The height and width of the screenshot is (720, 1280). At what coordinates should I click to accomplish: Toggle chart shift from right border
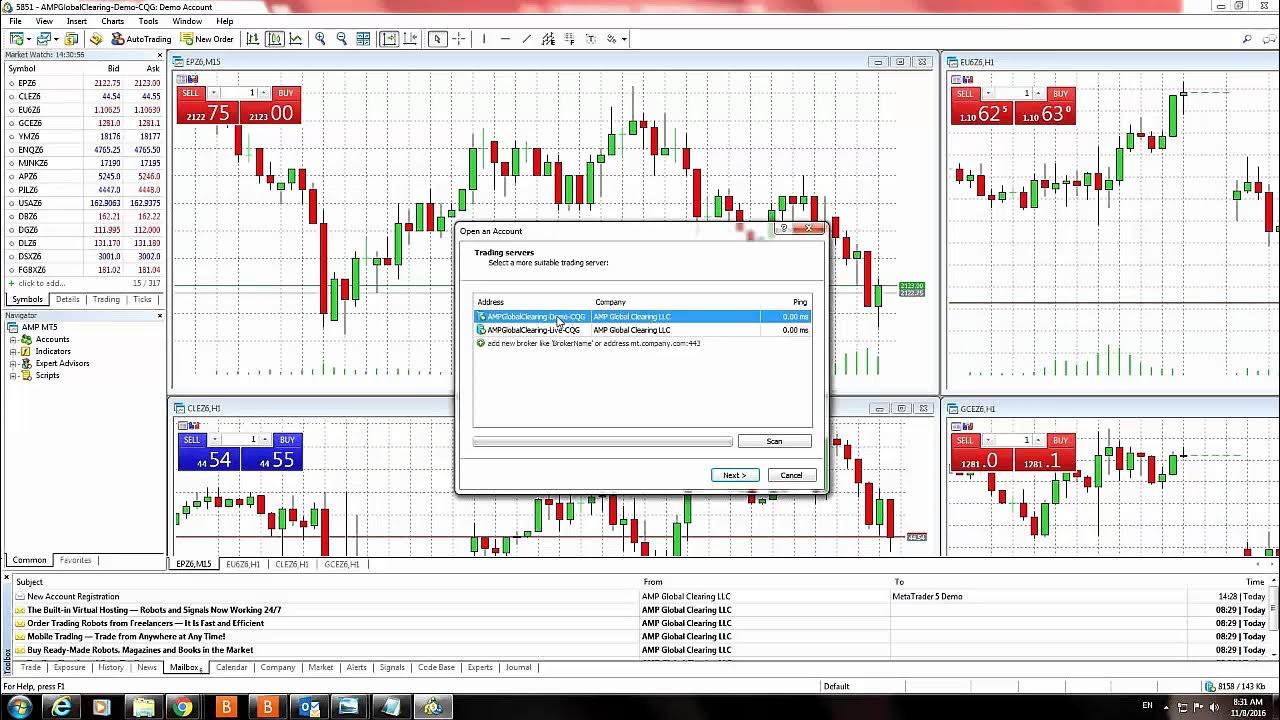tap(410, 39)
